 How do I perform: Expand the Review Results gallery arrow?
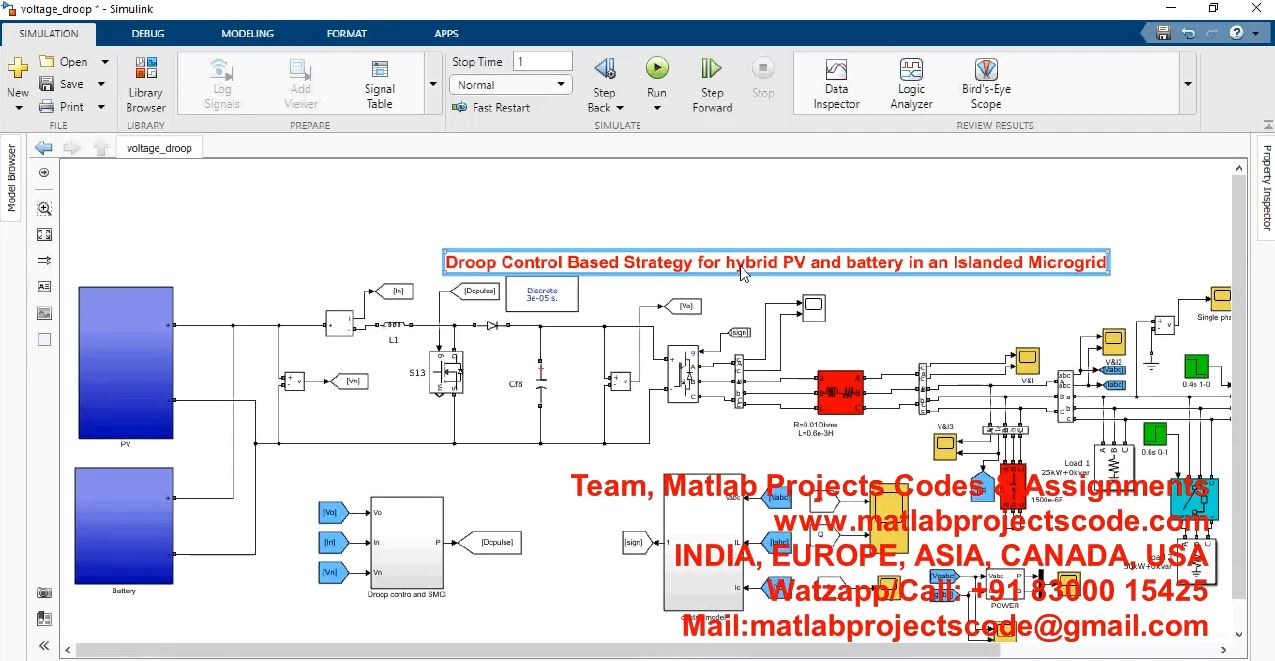click(x=1187, y=85)
